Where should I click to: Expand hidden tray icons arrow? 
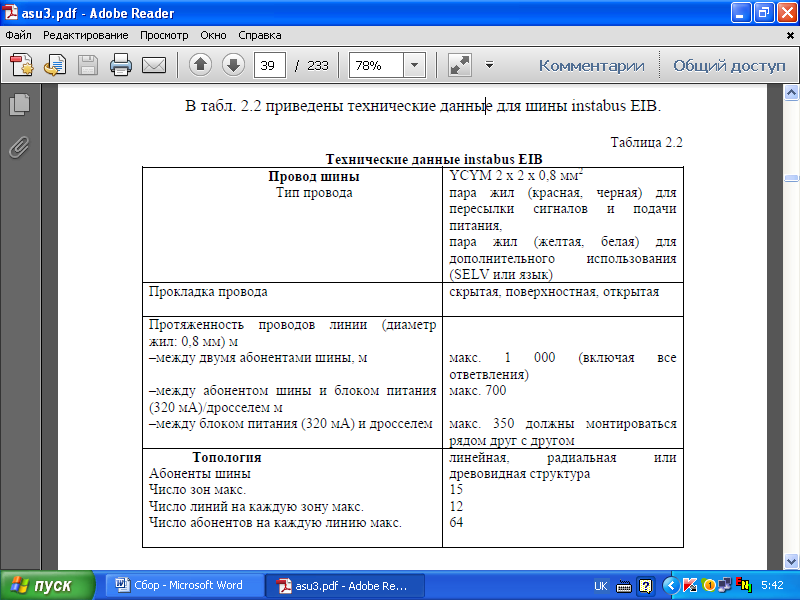point(671,585)
